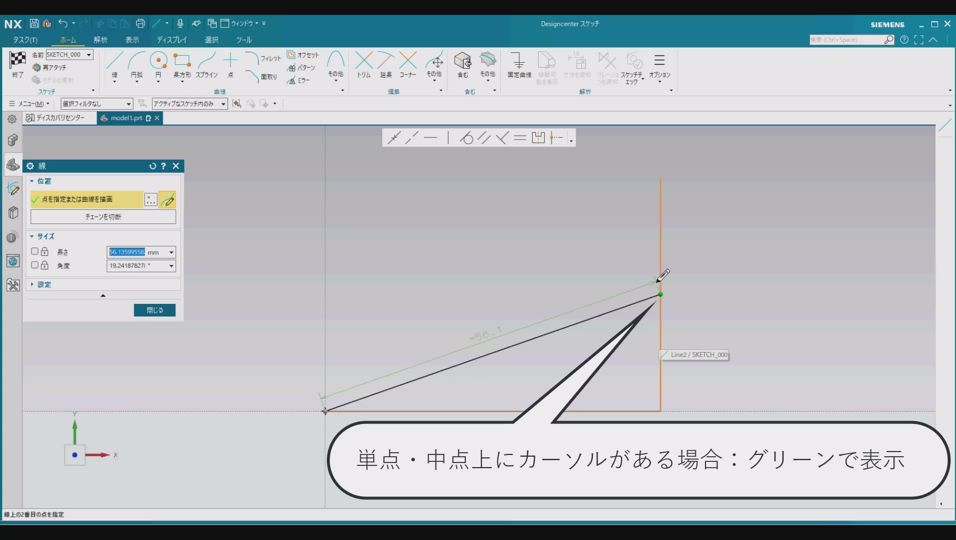Screen dimensions: 956x540
Task: Open the Options (オプション) dropdown
Action: click(x=659, y=65)
